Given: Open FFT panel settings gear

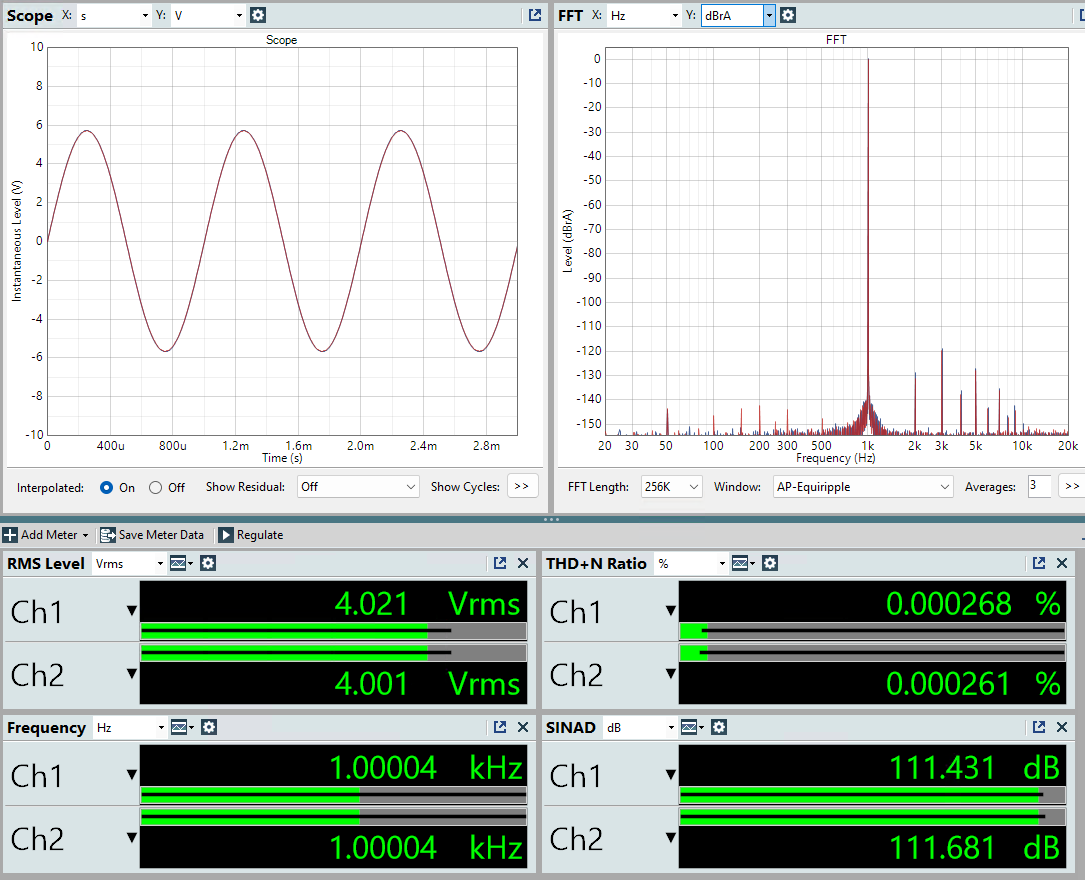Looking at the screenshot, I should 787,15.
